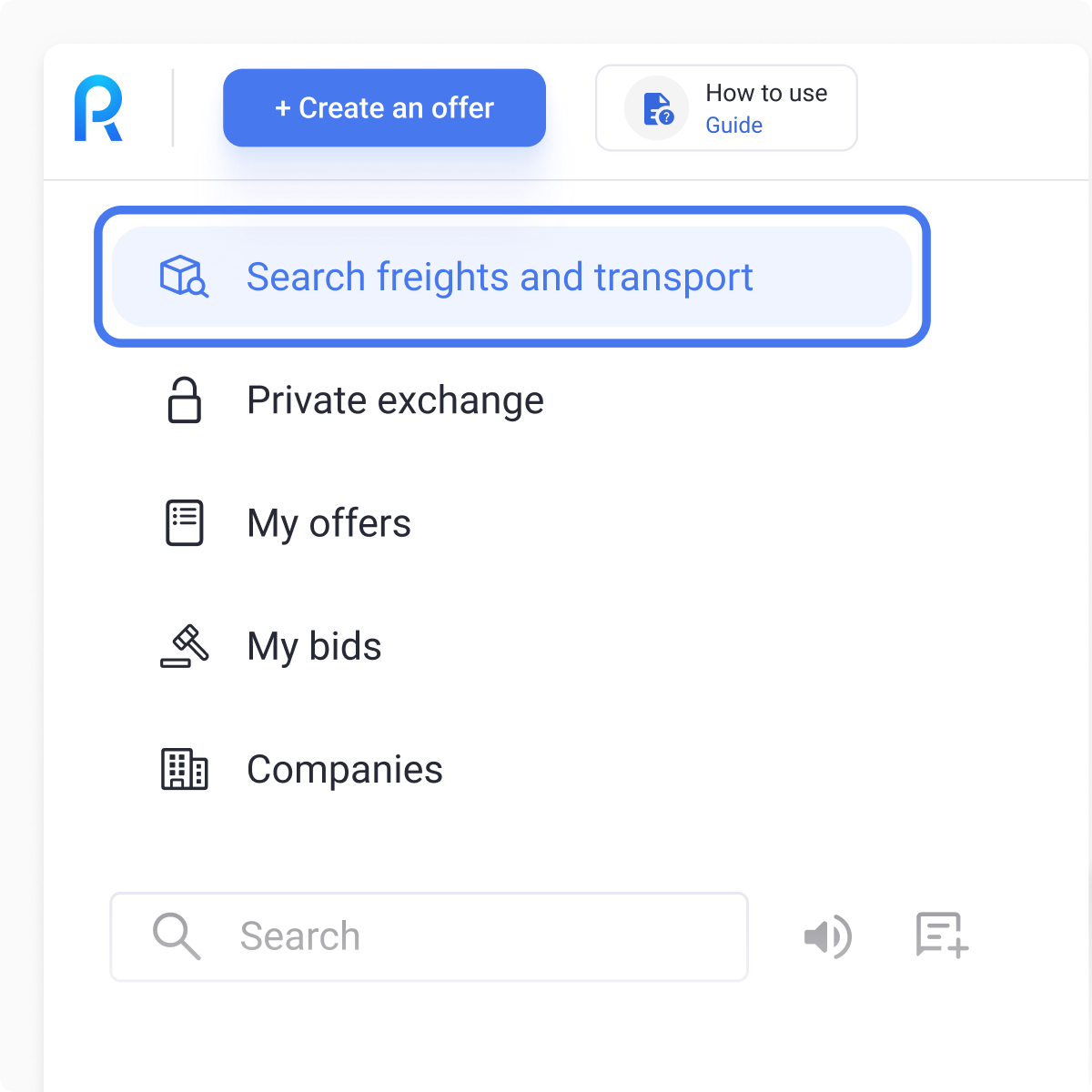The width and height of the screenshot is (1092, 1092).
Task: Focus the Search input field
Action: coord(430,936)
